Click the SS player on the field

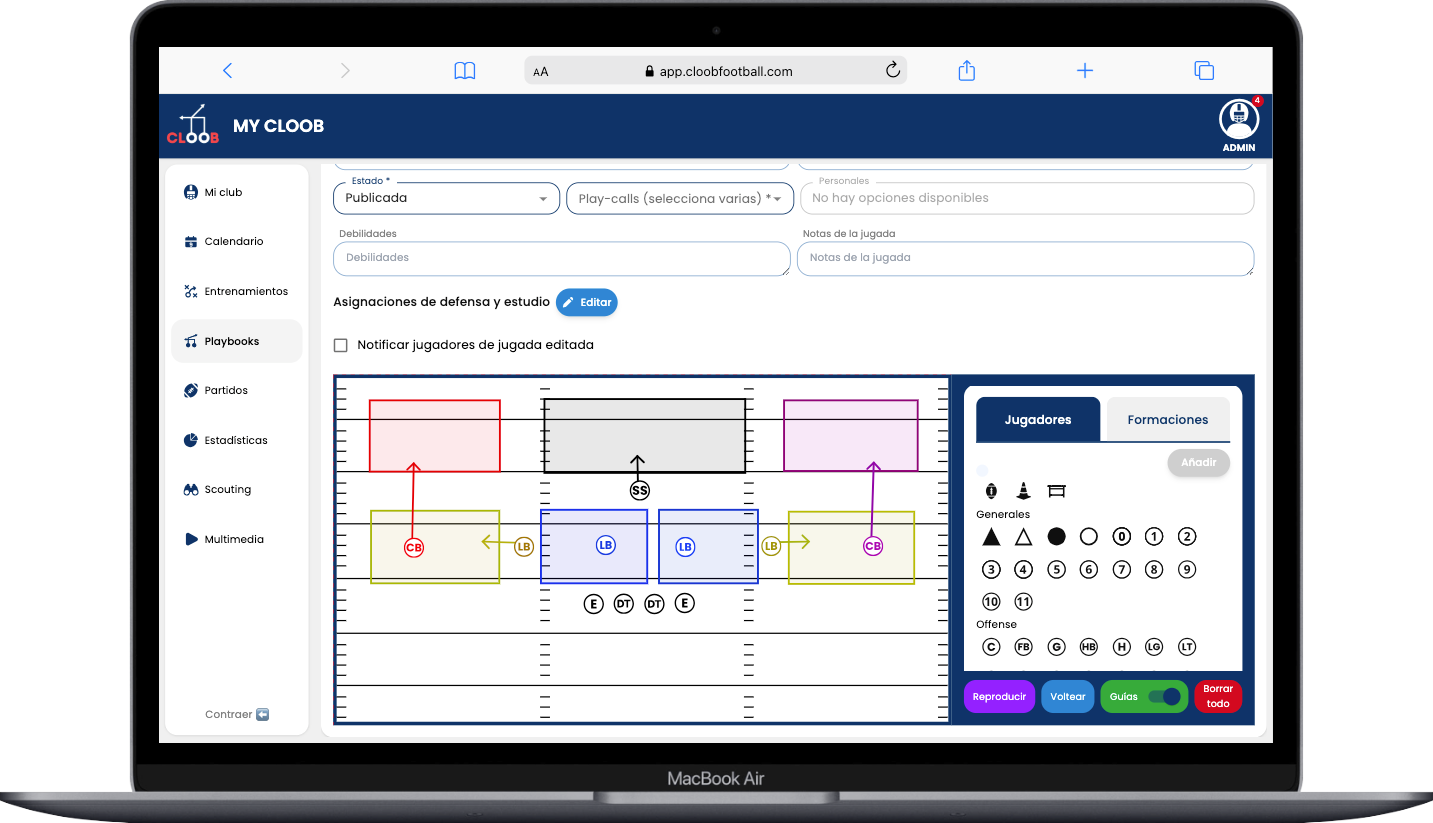[x=640, y=491]
